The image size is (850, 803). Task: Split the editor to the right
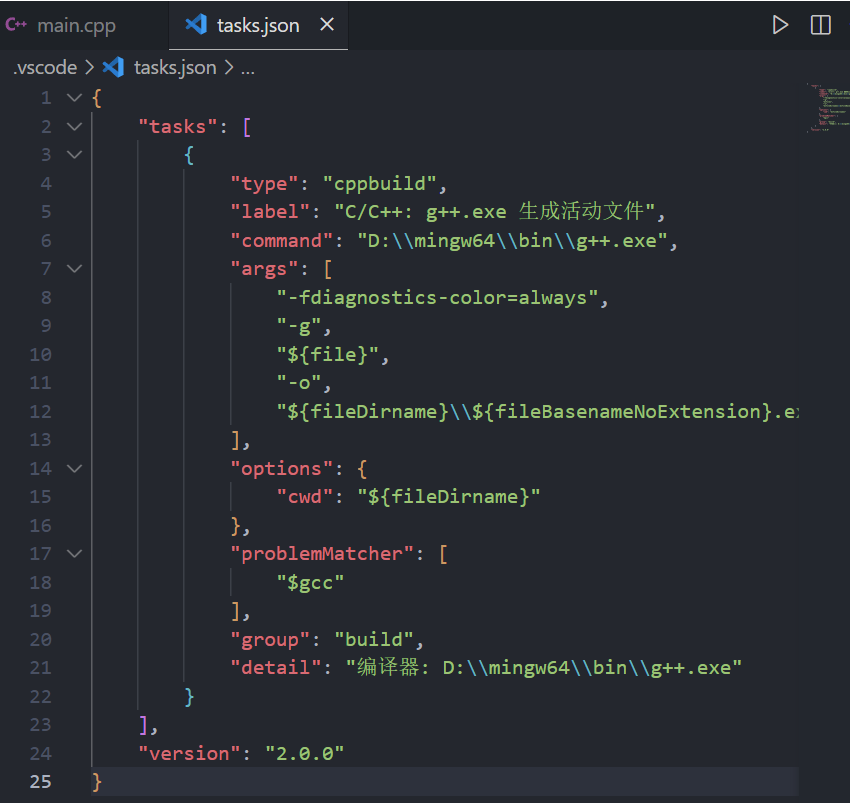[x=820, y=25]
